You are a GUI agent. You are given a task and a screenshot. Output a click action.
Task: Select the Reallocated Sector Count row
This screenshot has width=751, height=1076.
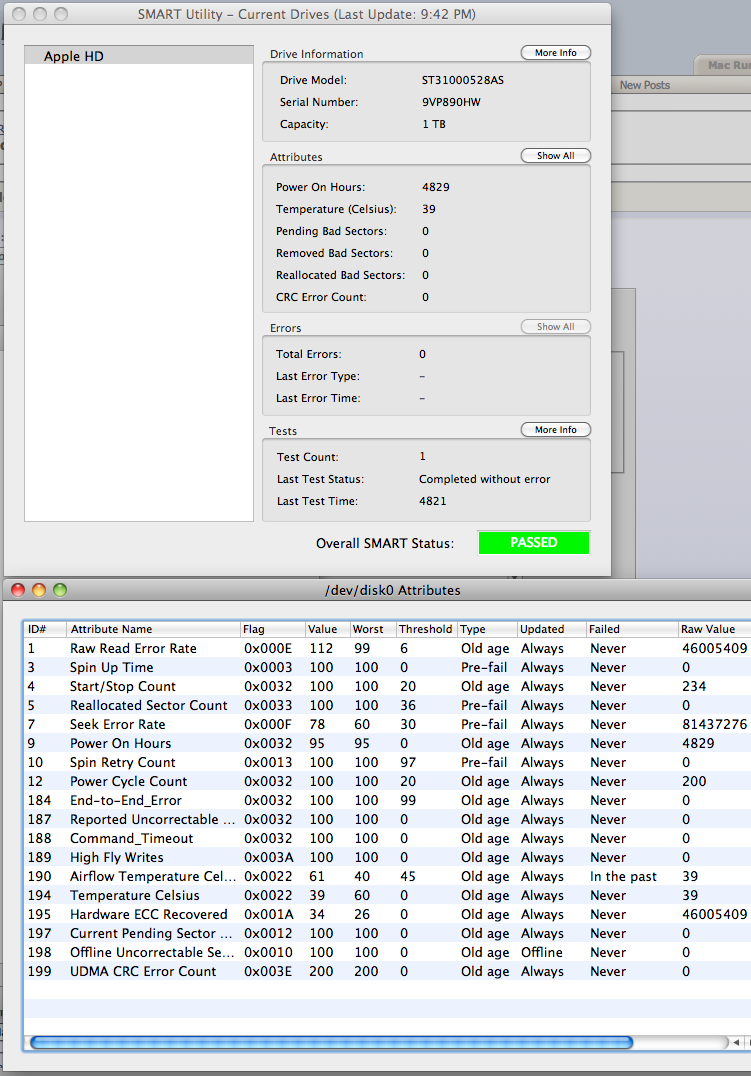[x=388, y=705]
